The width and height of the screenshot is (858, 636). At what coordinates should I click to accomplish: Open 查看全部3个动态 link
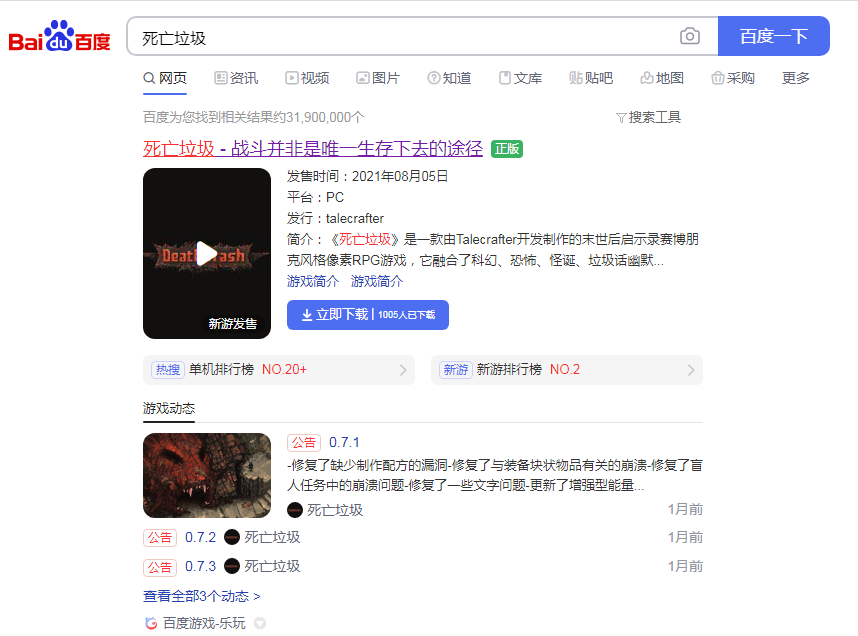[201, 596]
